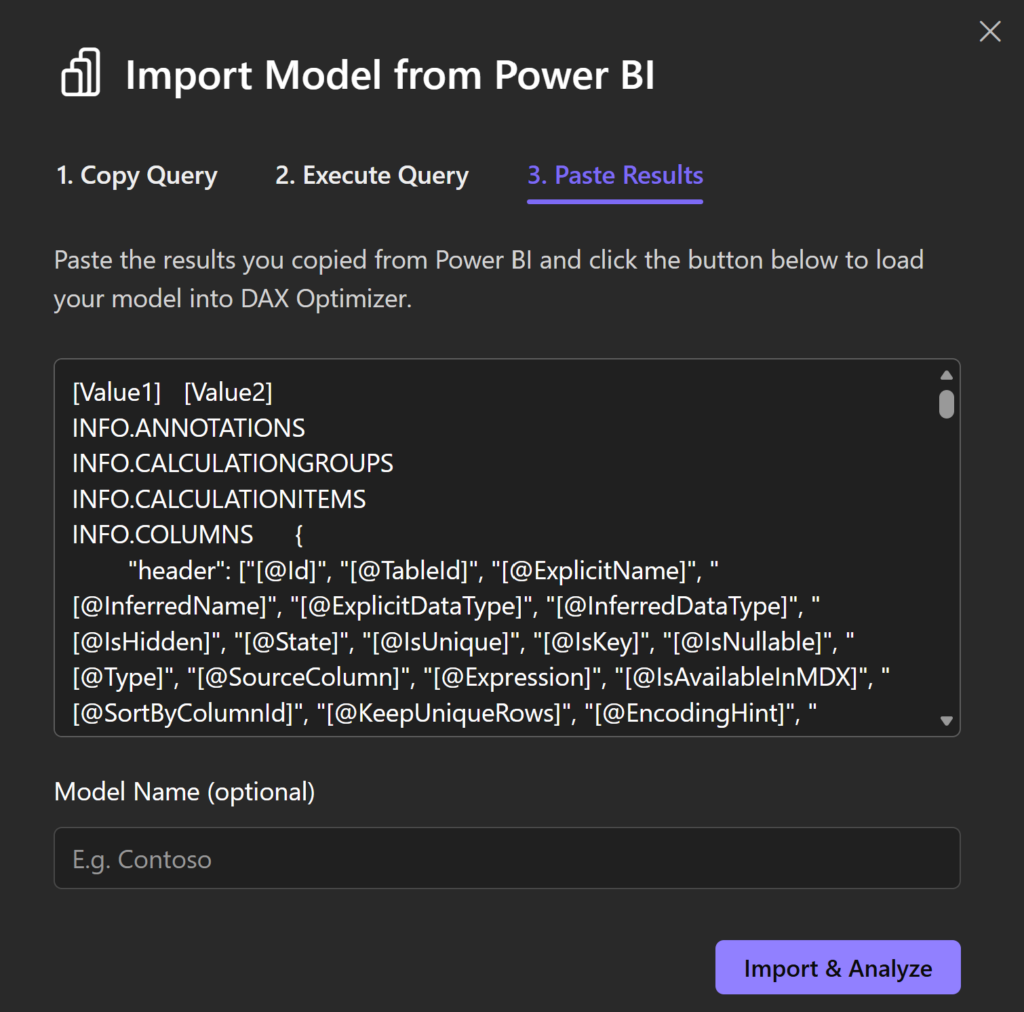Click the "Model Name (optional)" label
1024x1012 pixels.
(184, 792)
